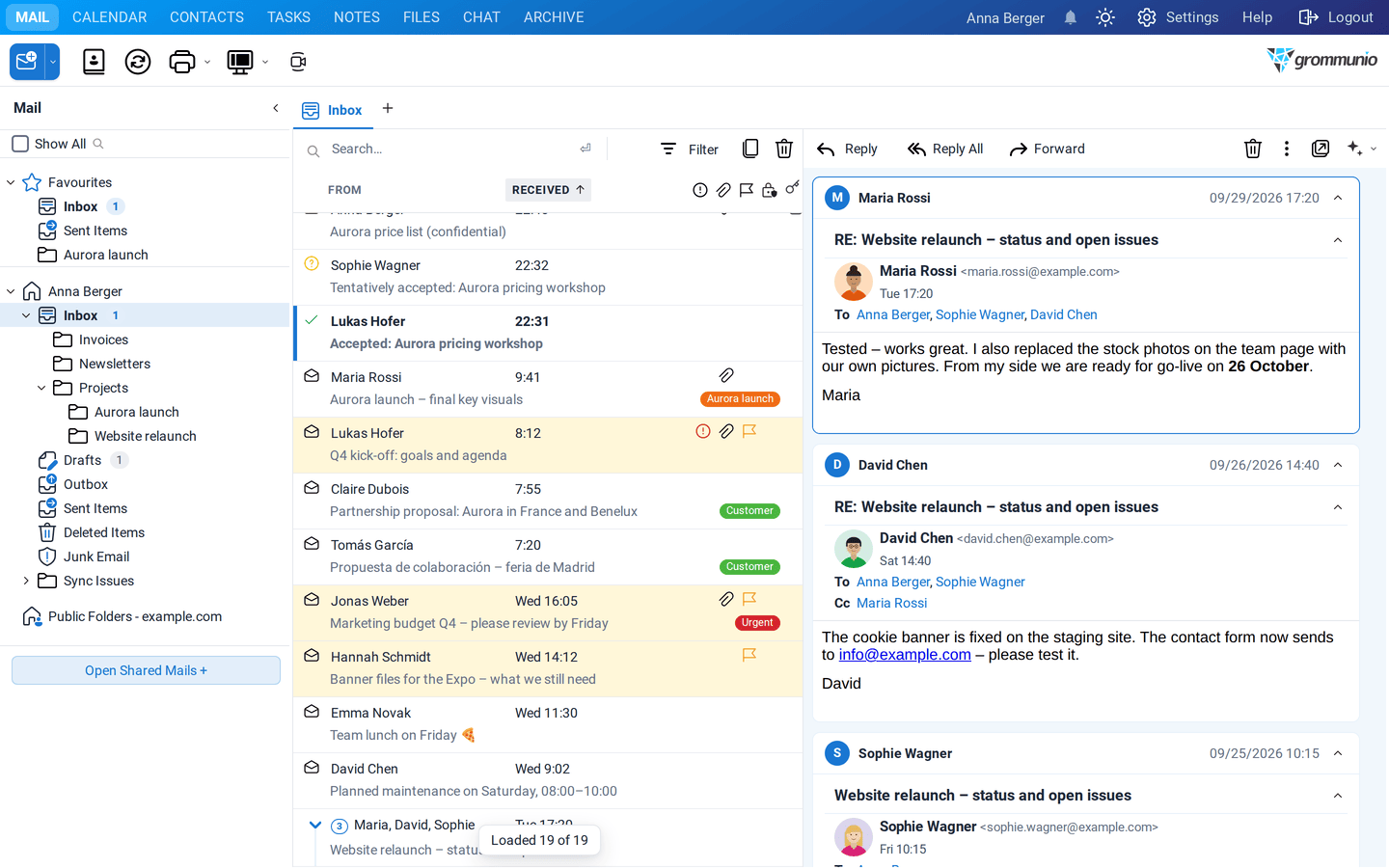Collapse the Favourites tree section

pyautogui.click(x=11, y=182)
